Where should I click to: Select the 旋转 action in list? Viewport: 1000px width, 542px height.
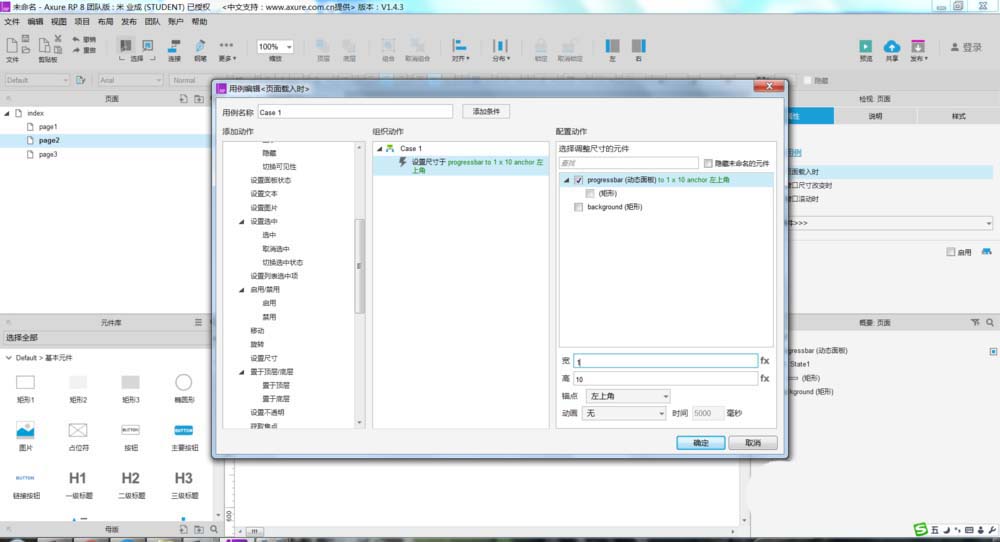click(257, 344)
